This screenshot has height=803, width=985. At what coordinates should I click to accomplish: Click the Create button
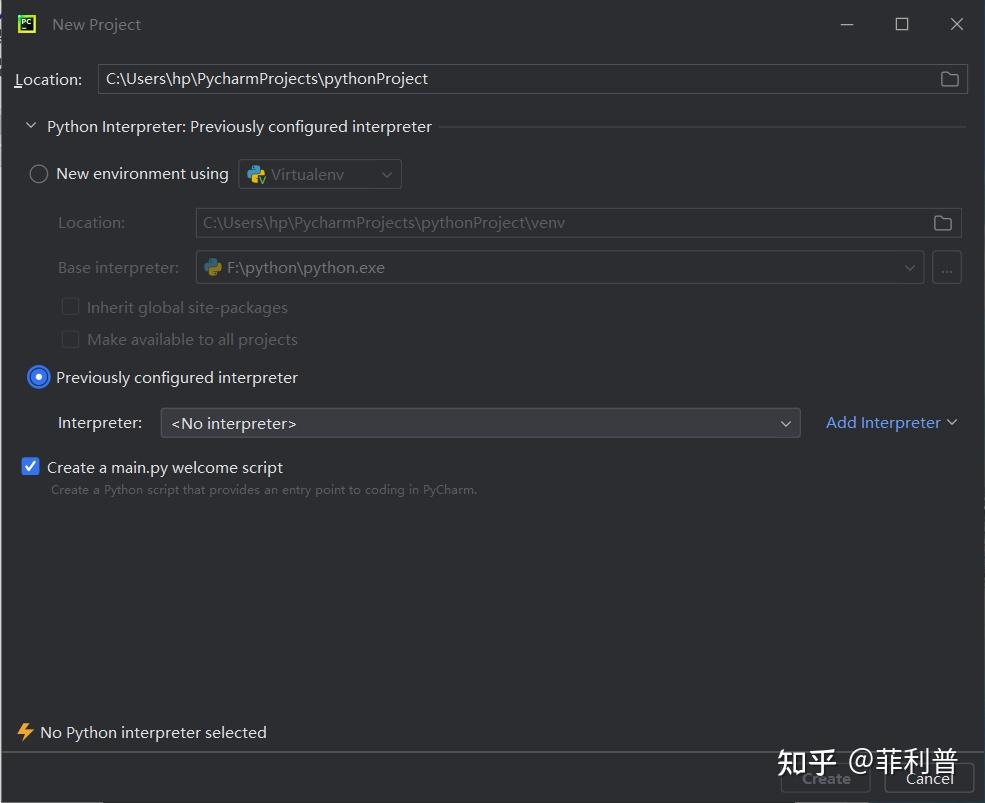click(x=826, y=778)
